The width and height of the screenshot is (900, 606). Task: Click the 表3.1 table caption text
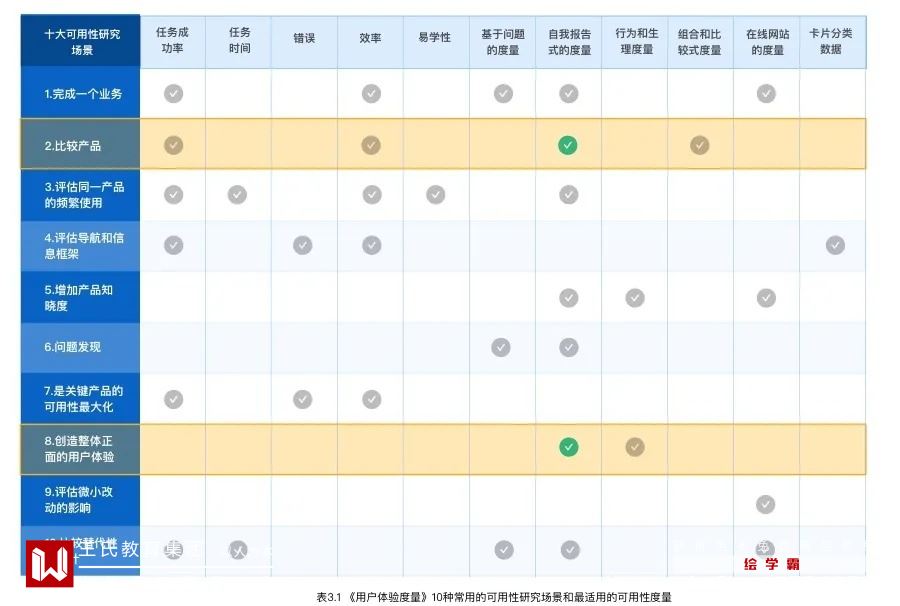pos(493,597)
